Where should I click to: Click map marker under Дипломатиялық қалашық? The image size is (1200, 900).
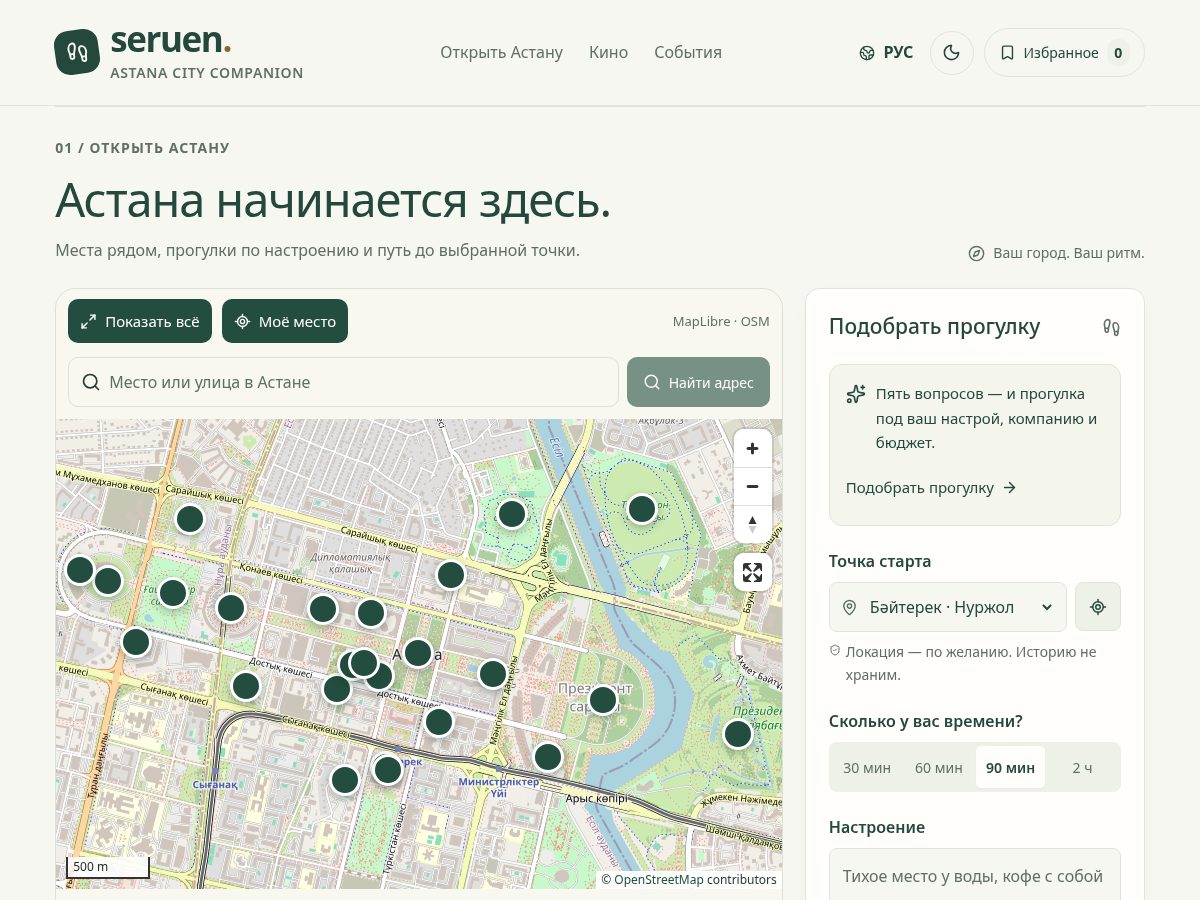(323, 609)
